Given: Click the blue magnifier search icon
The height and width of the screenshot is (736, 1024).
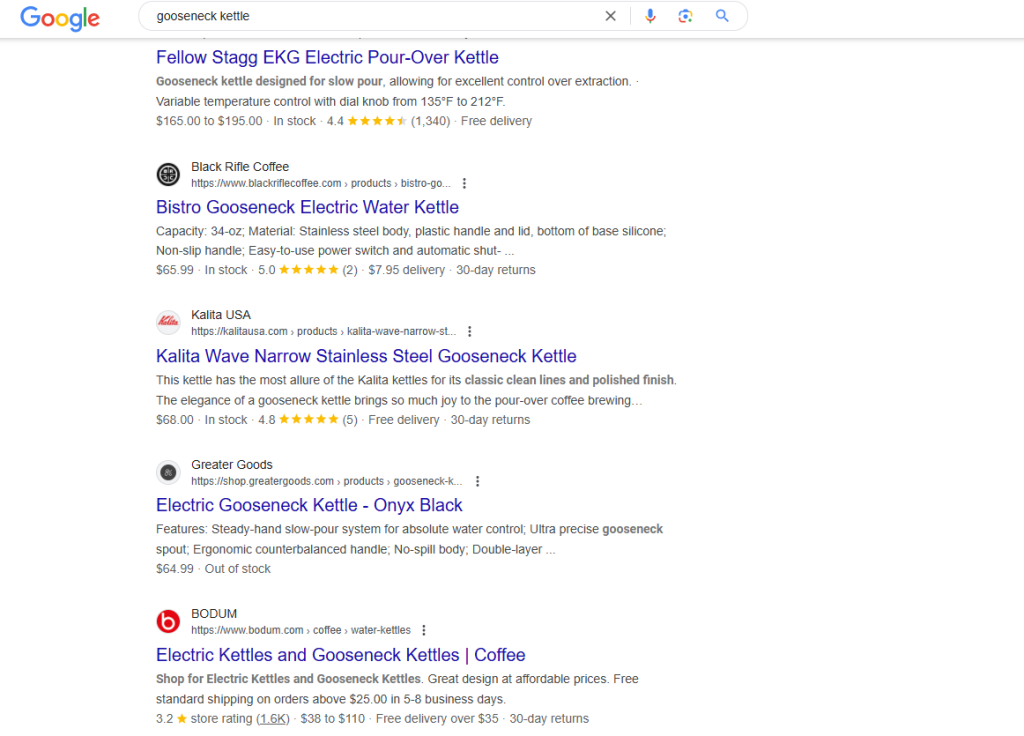Looking at the screenshot, I should point(722,16).
